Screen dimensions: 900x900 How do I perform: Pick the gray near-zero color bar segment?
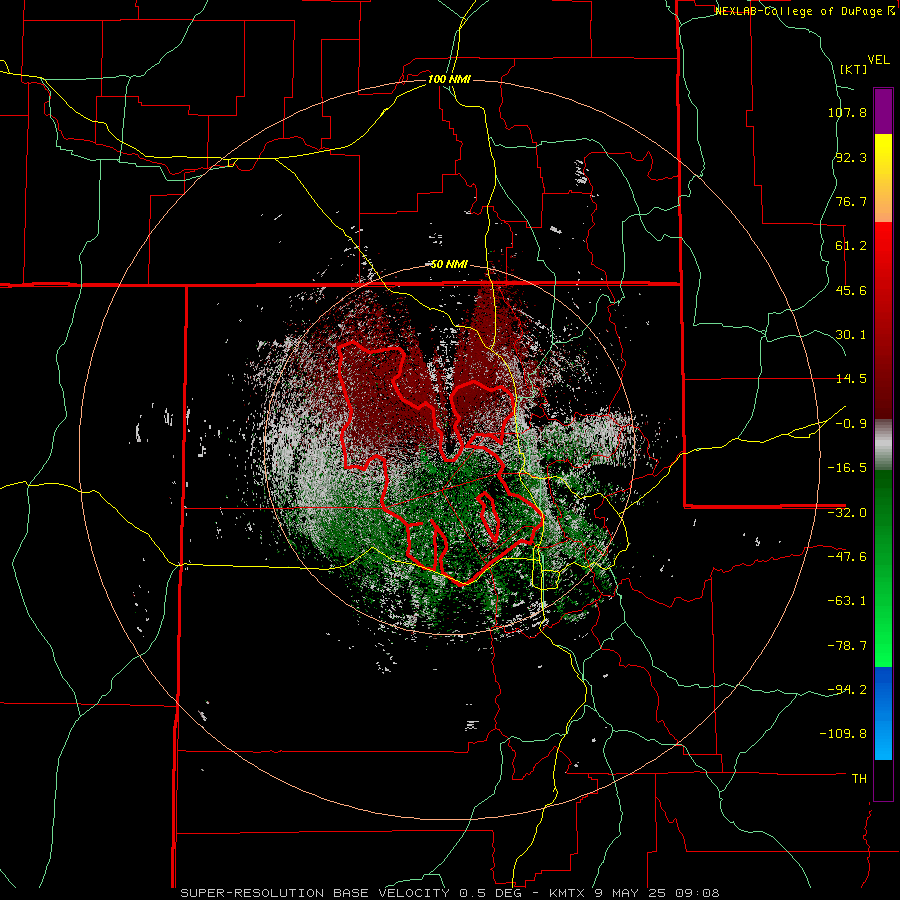pos(883,444)
